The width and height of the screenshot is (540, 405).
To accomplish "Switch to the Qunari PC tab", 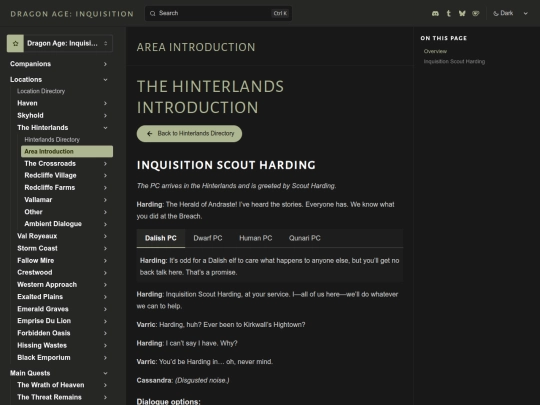I will [304, 238].
